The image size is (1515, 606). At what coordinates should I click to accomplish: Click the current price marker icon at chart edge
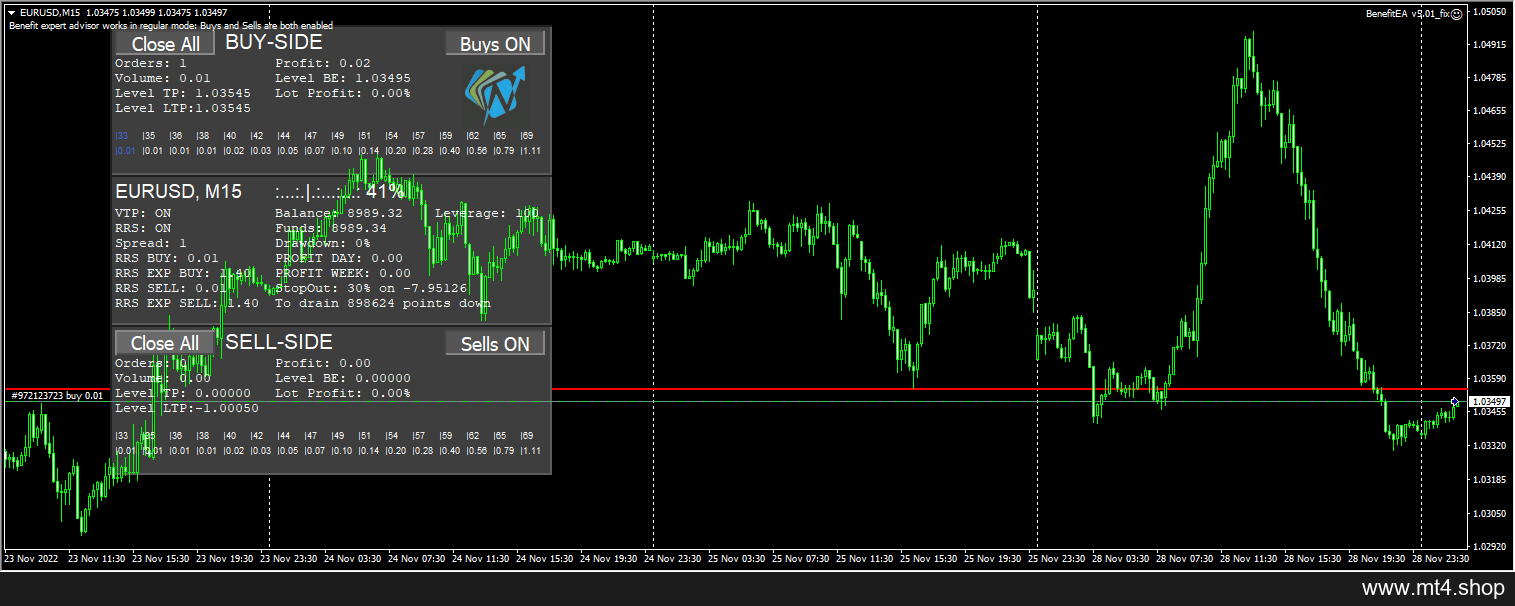pos(1454,401)
